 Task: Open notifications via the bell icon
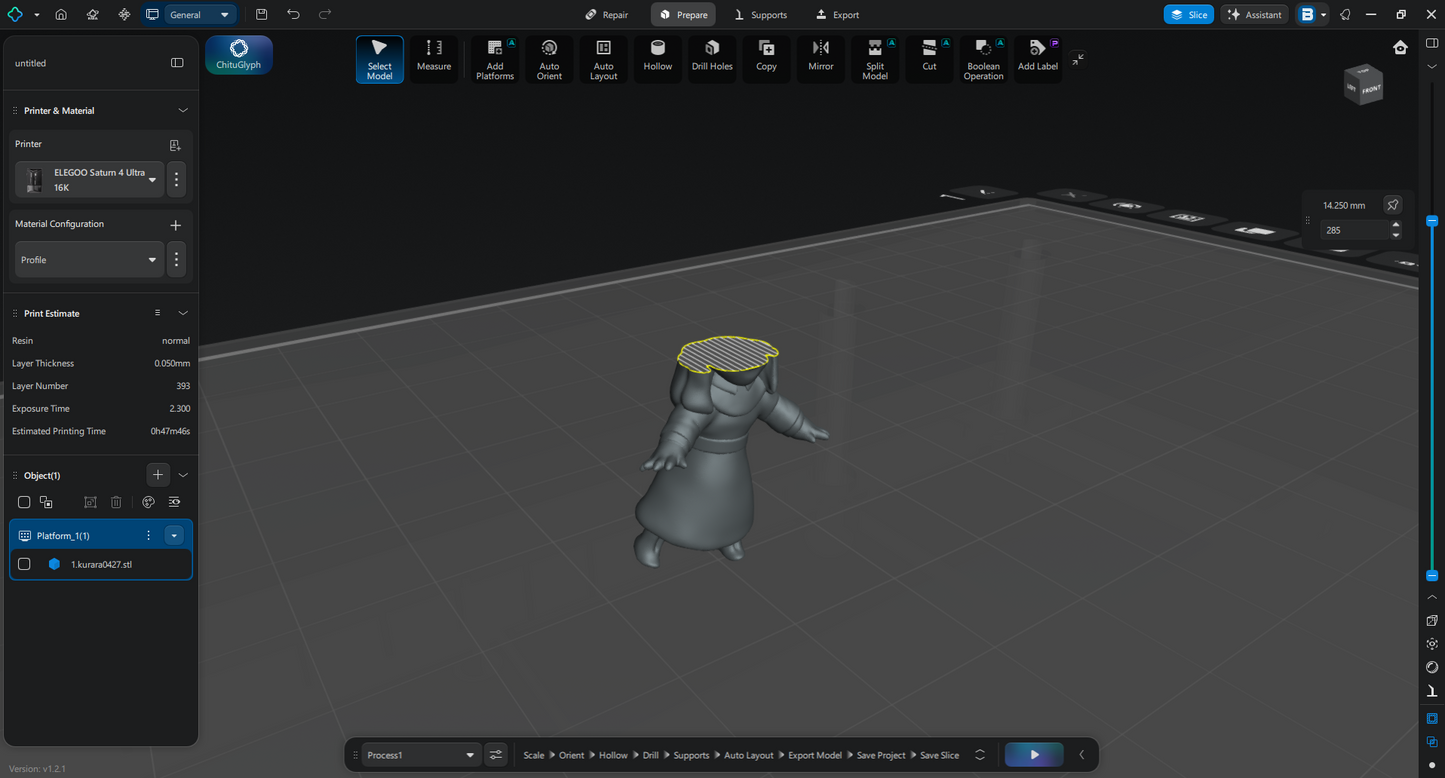click(x=1345, y=15)
